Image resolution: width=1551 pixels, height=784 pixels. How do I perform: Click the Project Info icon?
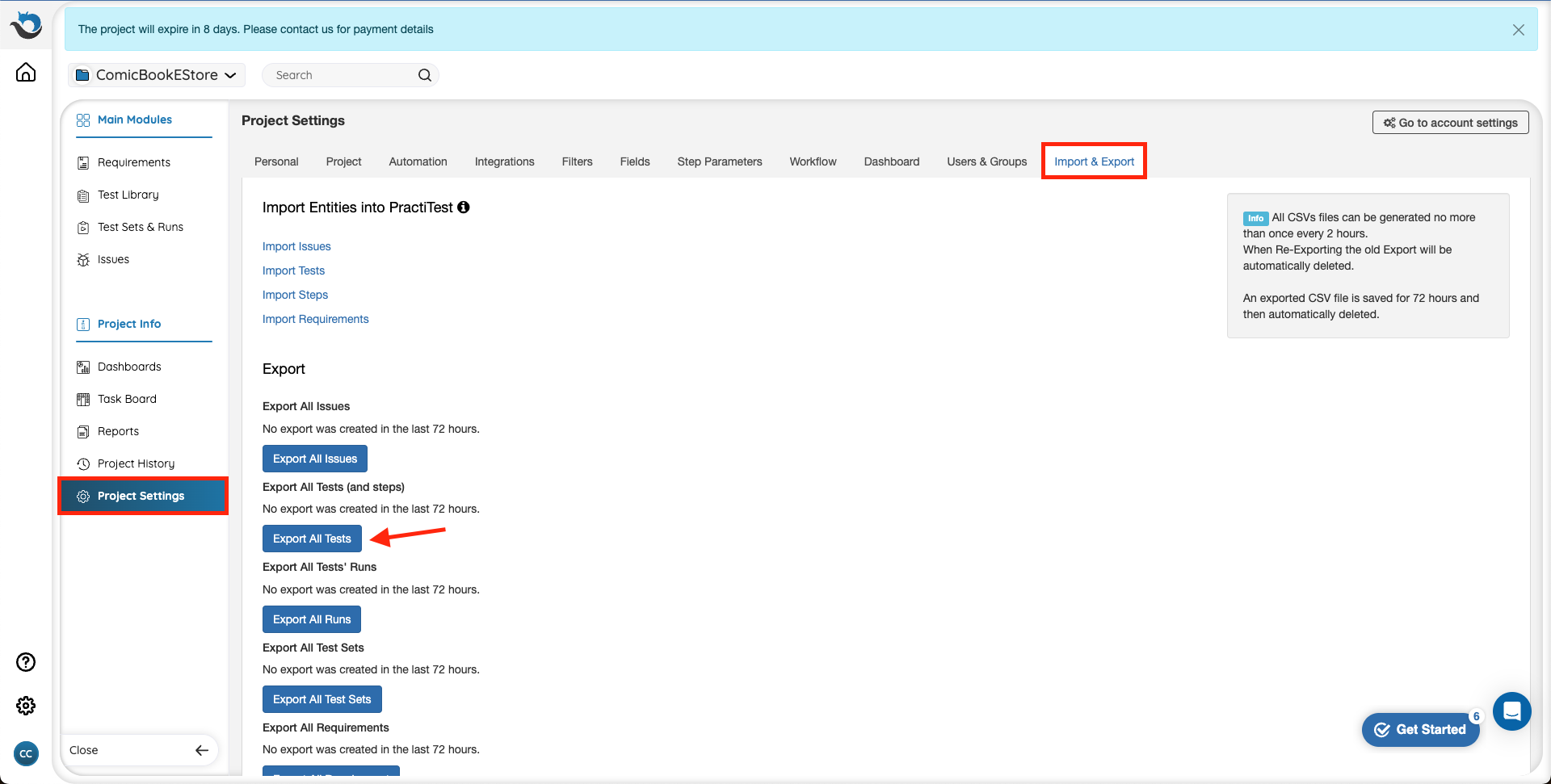pyautogui.click(x=83, y=325)
